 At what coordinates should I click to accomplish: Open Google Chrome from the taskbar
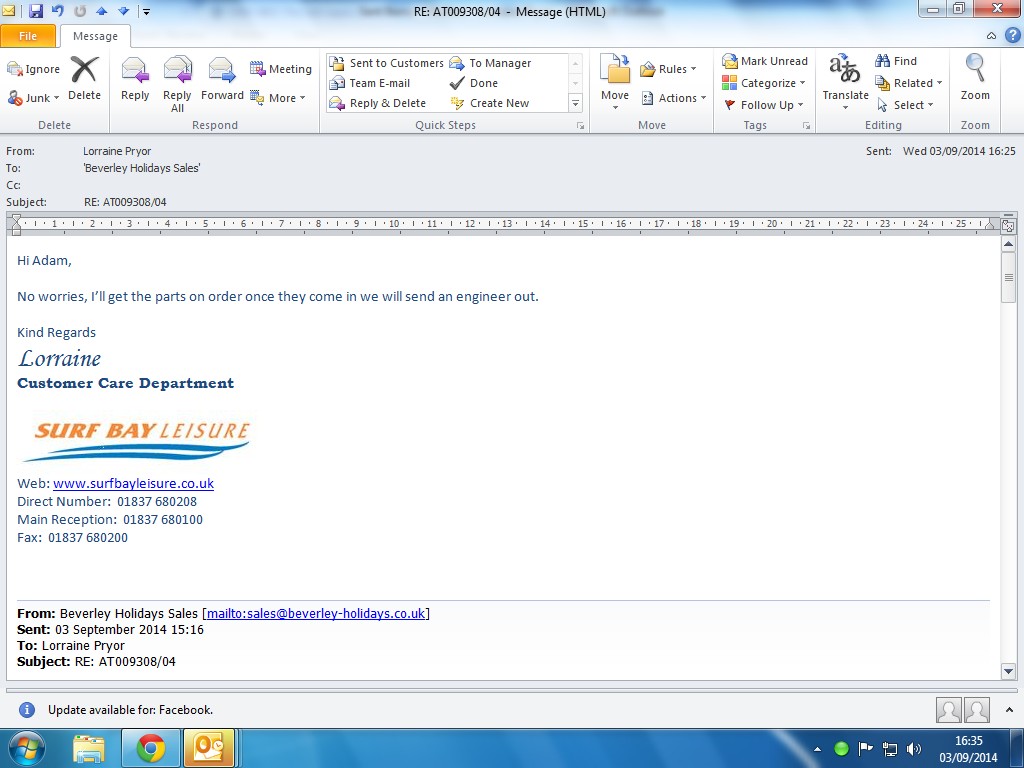tap(150, 748)
